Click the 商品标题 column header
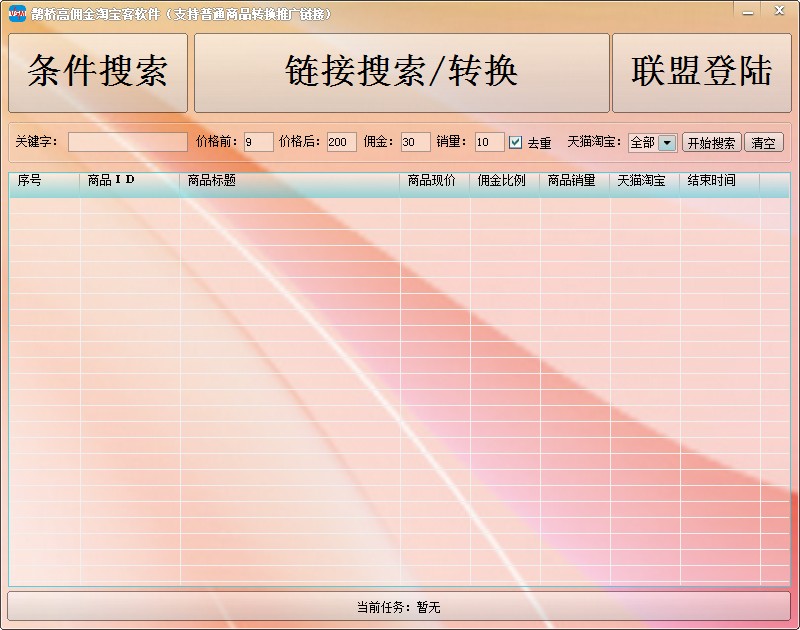The image size is (800, 630). 290,181
